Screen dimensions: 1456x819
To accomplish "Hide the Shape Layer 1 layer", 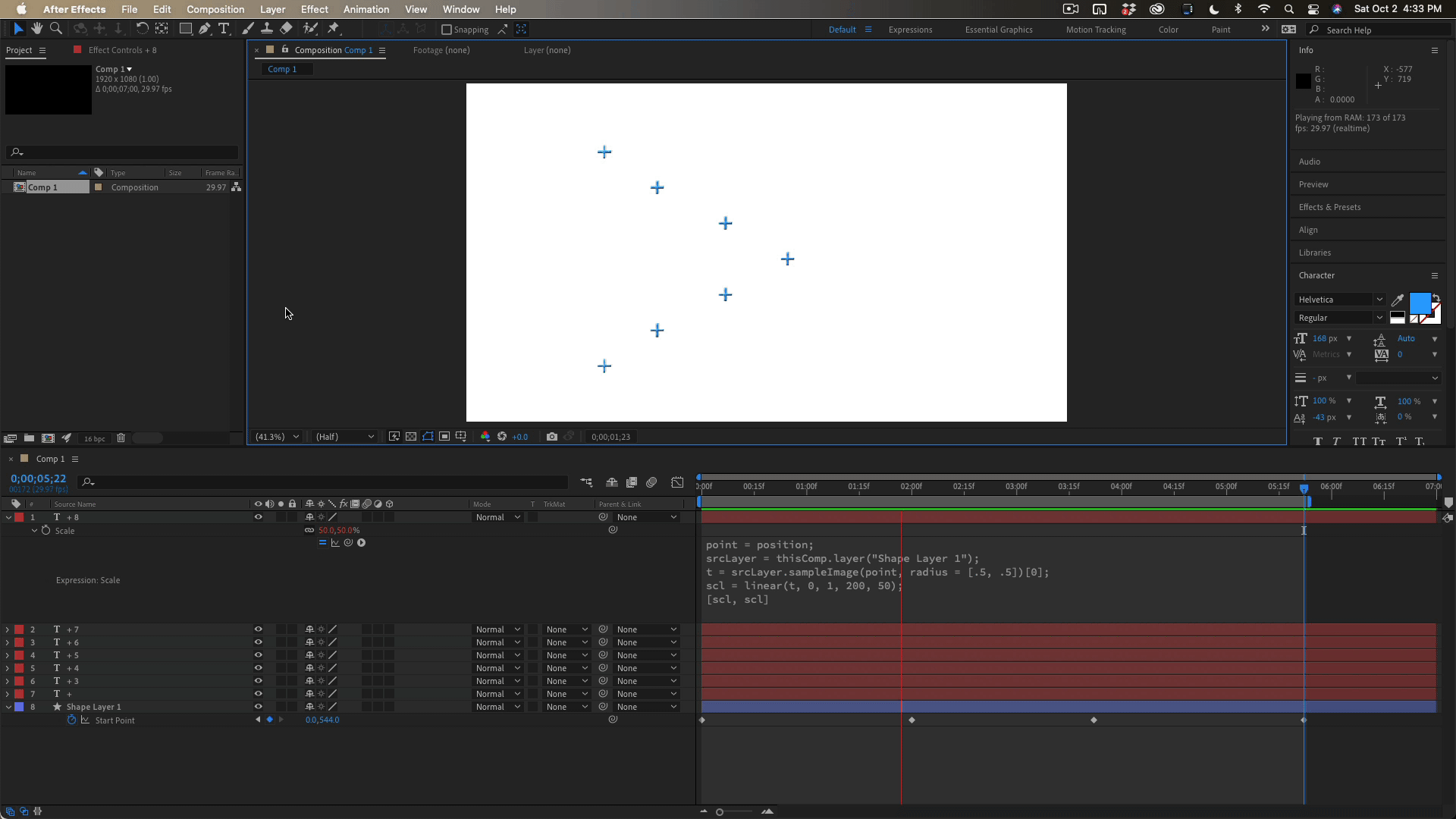I will [x=258, y=707].
